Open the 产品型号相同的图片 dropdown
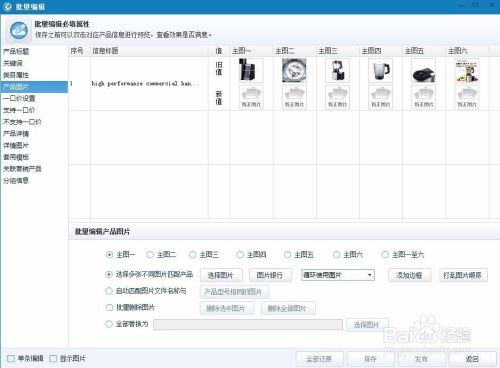Image resolution: width=500 pixels, height=368 pixels. point(234,292)
